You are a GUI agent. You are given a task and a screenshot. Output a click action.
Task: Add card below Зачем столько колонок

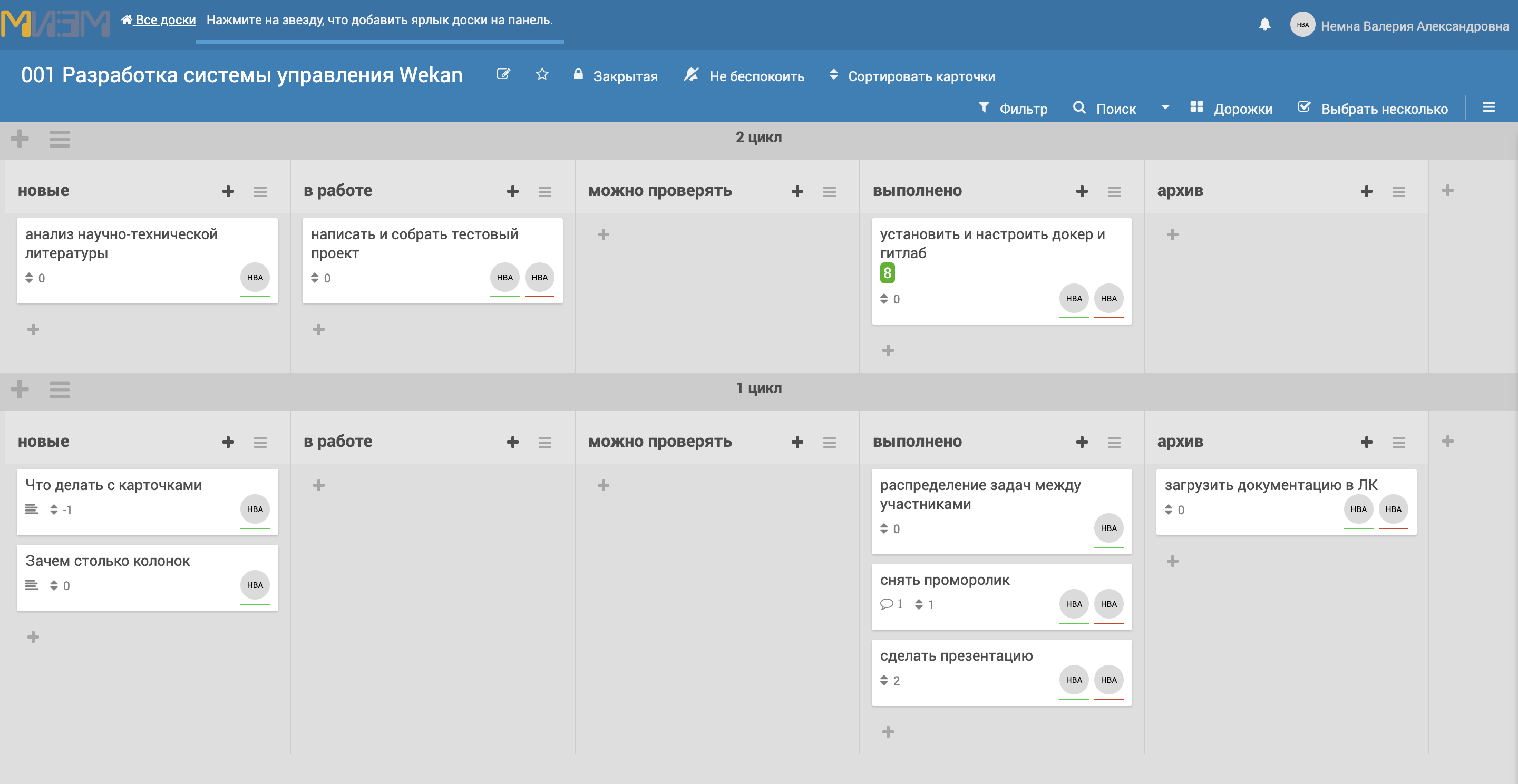34,638
